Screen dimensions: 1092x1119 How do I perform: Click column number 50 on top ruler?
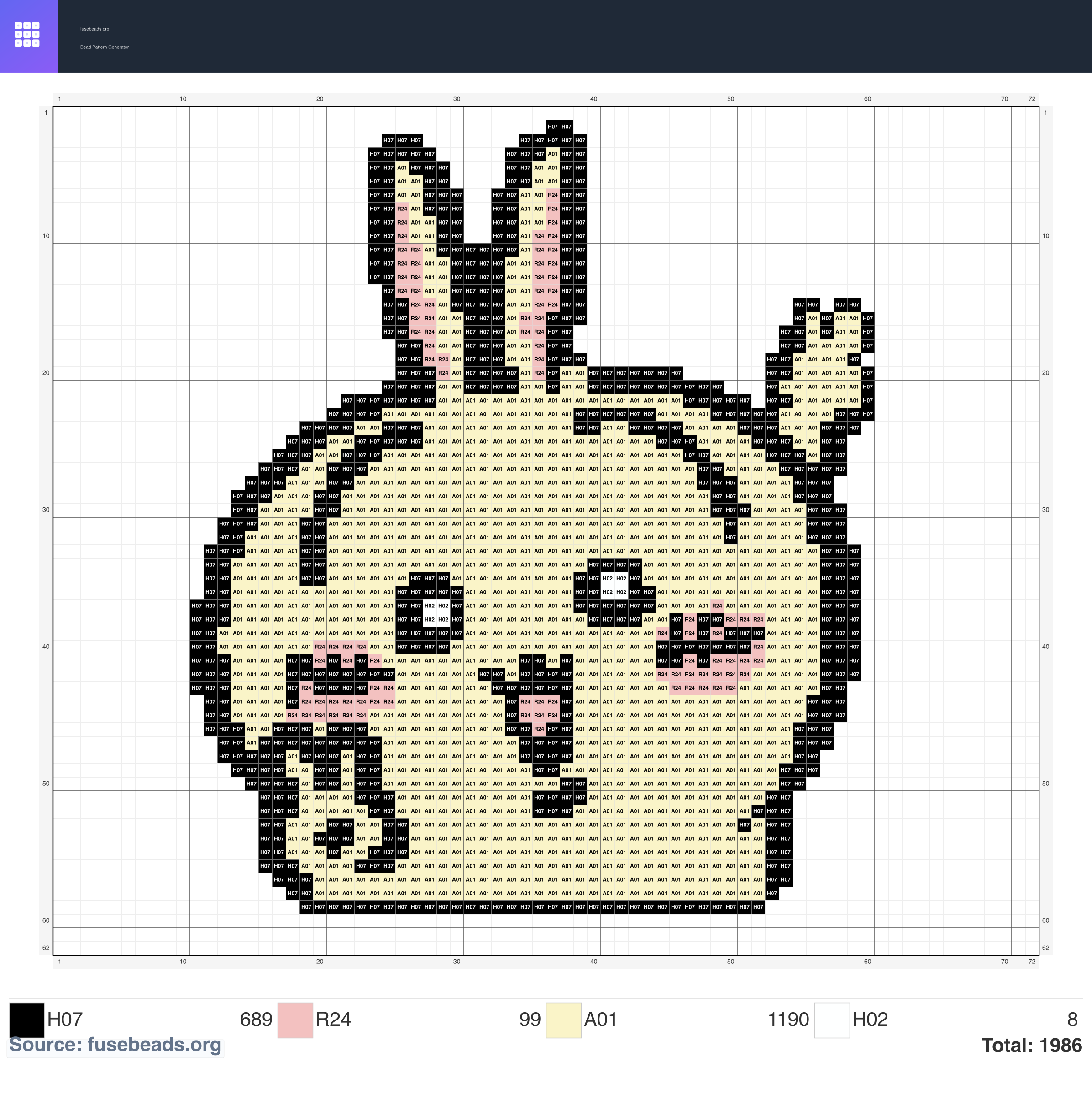[731, 99]
